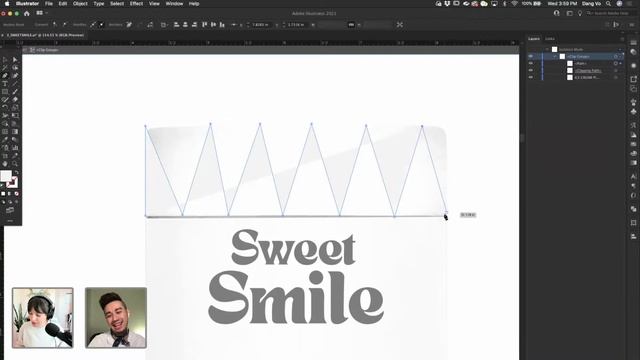
Task: Click the remove anchor points icon
Action: tap(129, 25)
